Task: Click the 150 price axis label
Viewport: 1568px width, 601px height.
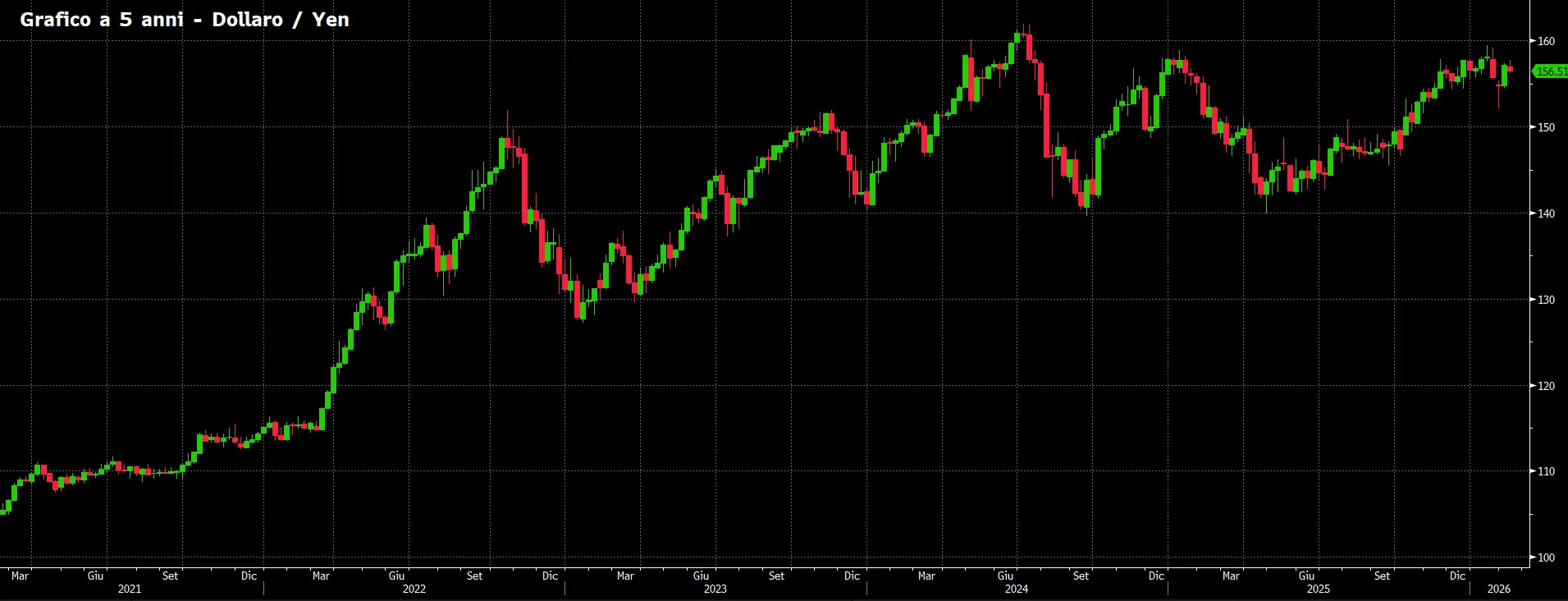Action: [x=1546, y=127]
